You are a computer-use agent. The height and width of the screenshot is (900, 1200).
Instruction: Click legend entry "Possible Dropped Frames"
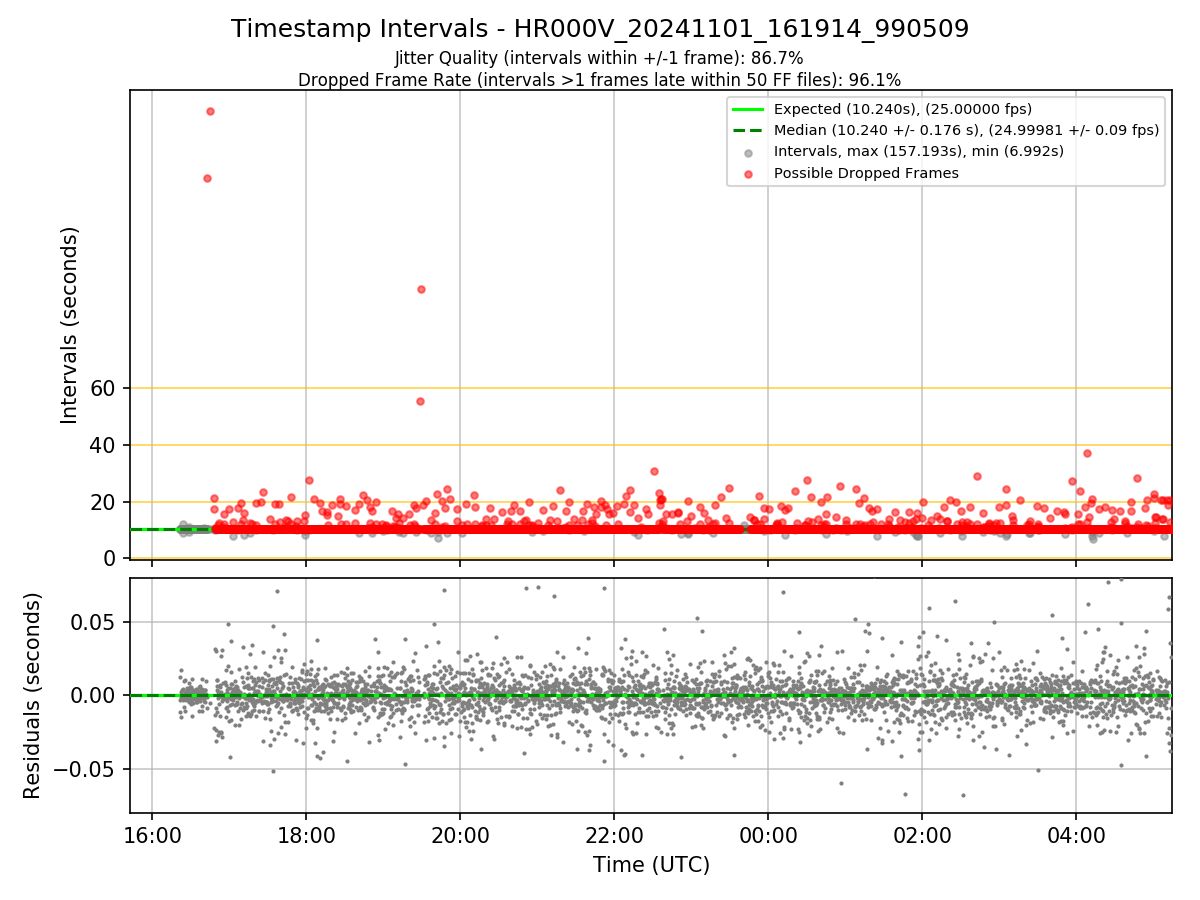click(866, 173)
